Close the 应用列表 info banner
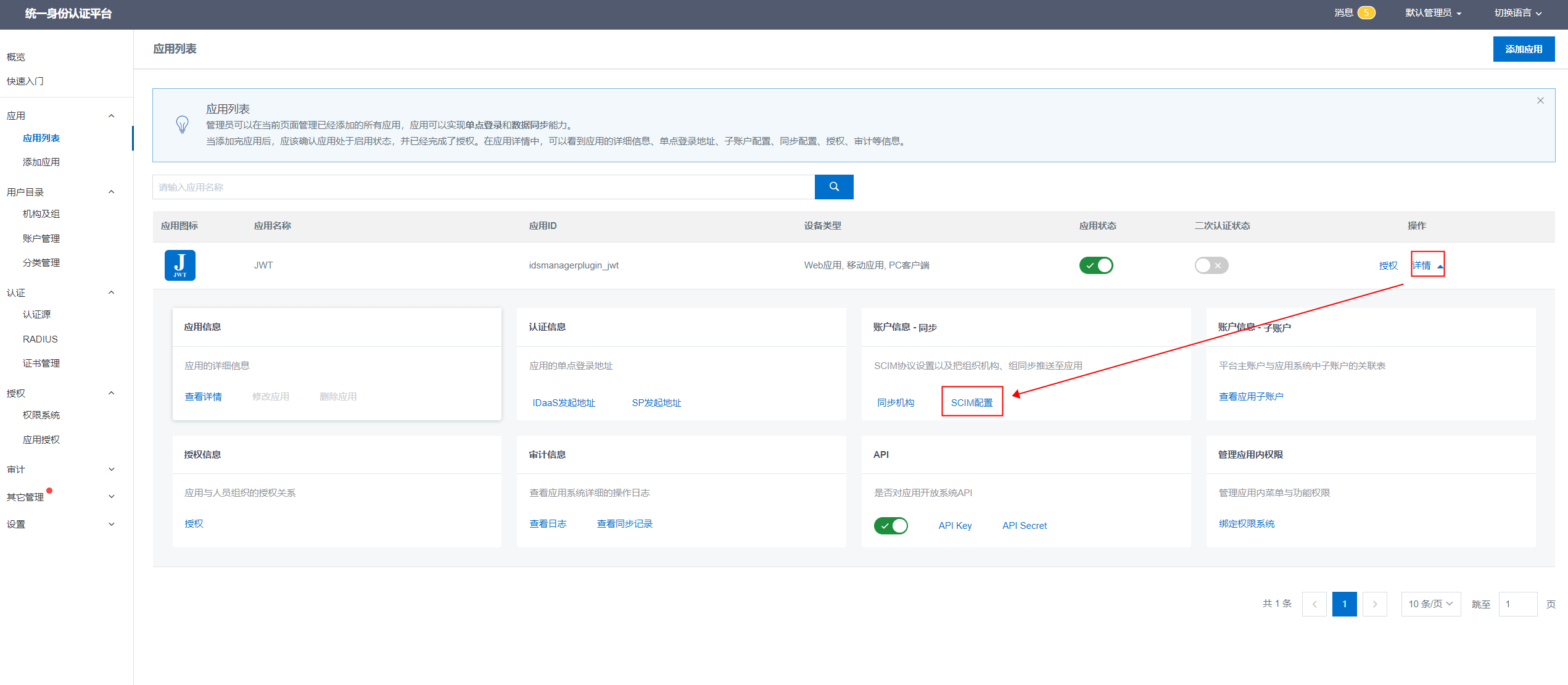This screenshot has width=1568, height=685. [1540, 101]
